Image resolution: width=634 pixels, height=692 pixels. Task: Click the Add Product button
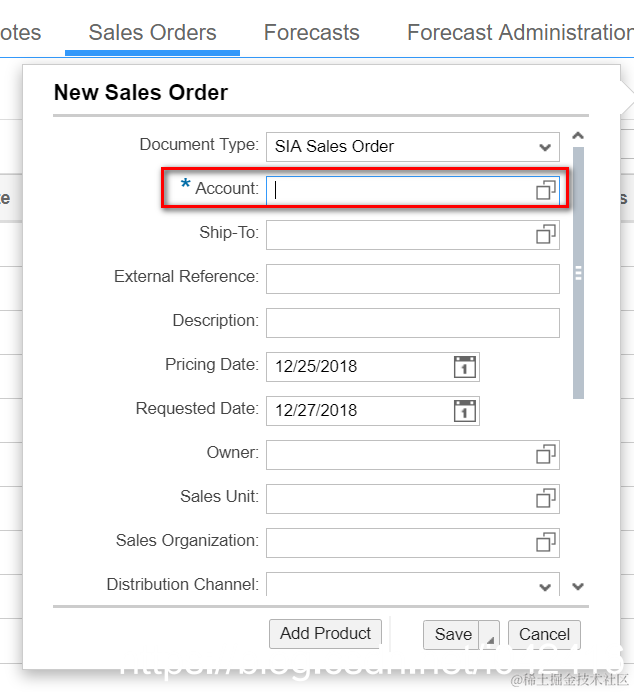tap(326, 634)
